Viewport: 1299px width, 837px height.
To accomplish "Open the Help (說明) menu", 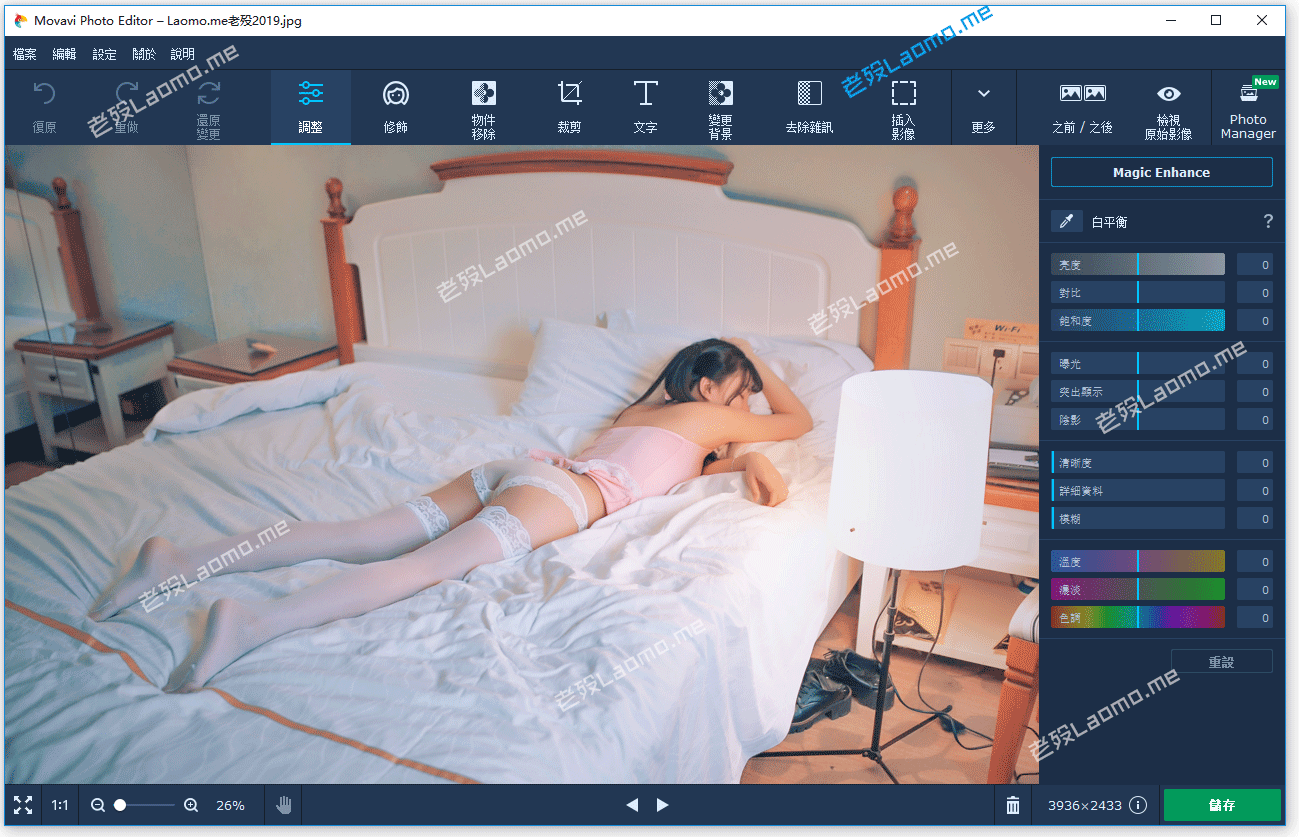I will coord(183,54).
